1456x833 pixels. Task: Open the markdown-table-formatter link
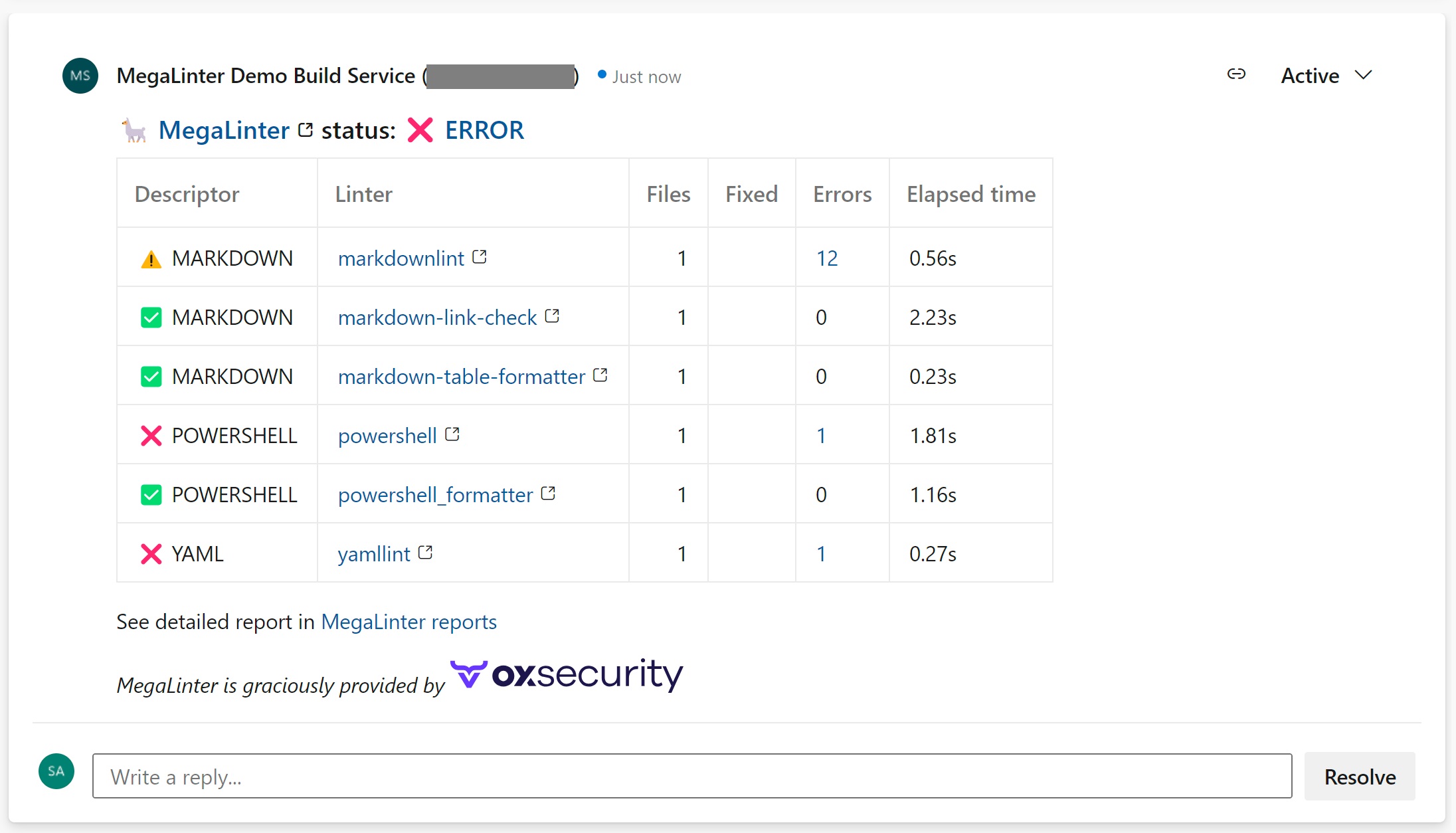pos(462,377)
